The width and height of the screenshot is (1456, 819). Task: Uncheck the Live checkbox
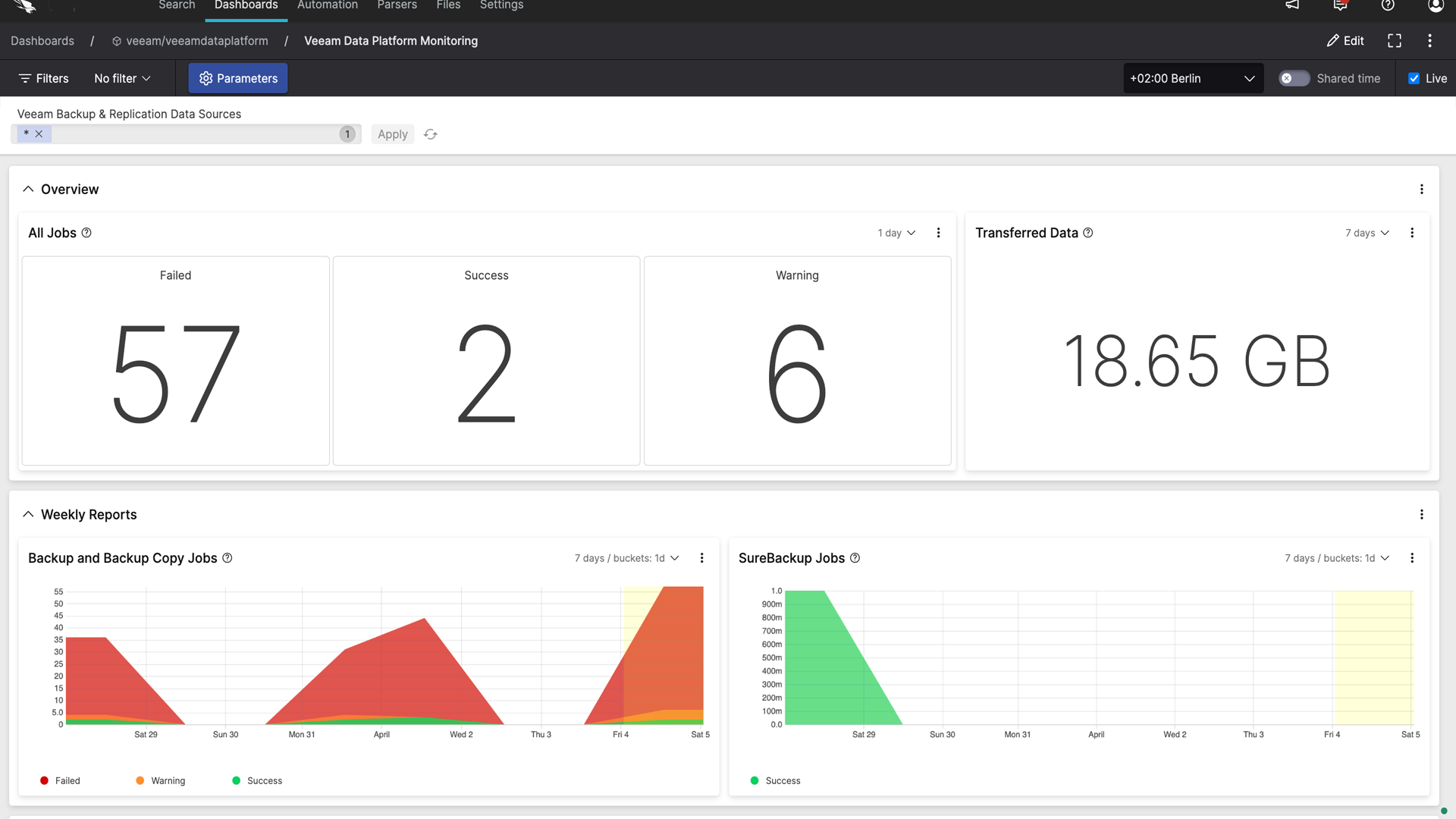pos(1414,79)
